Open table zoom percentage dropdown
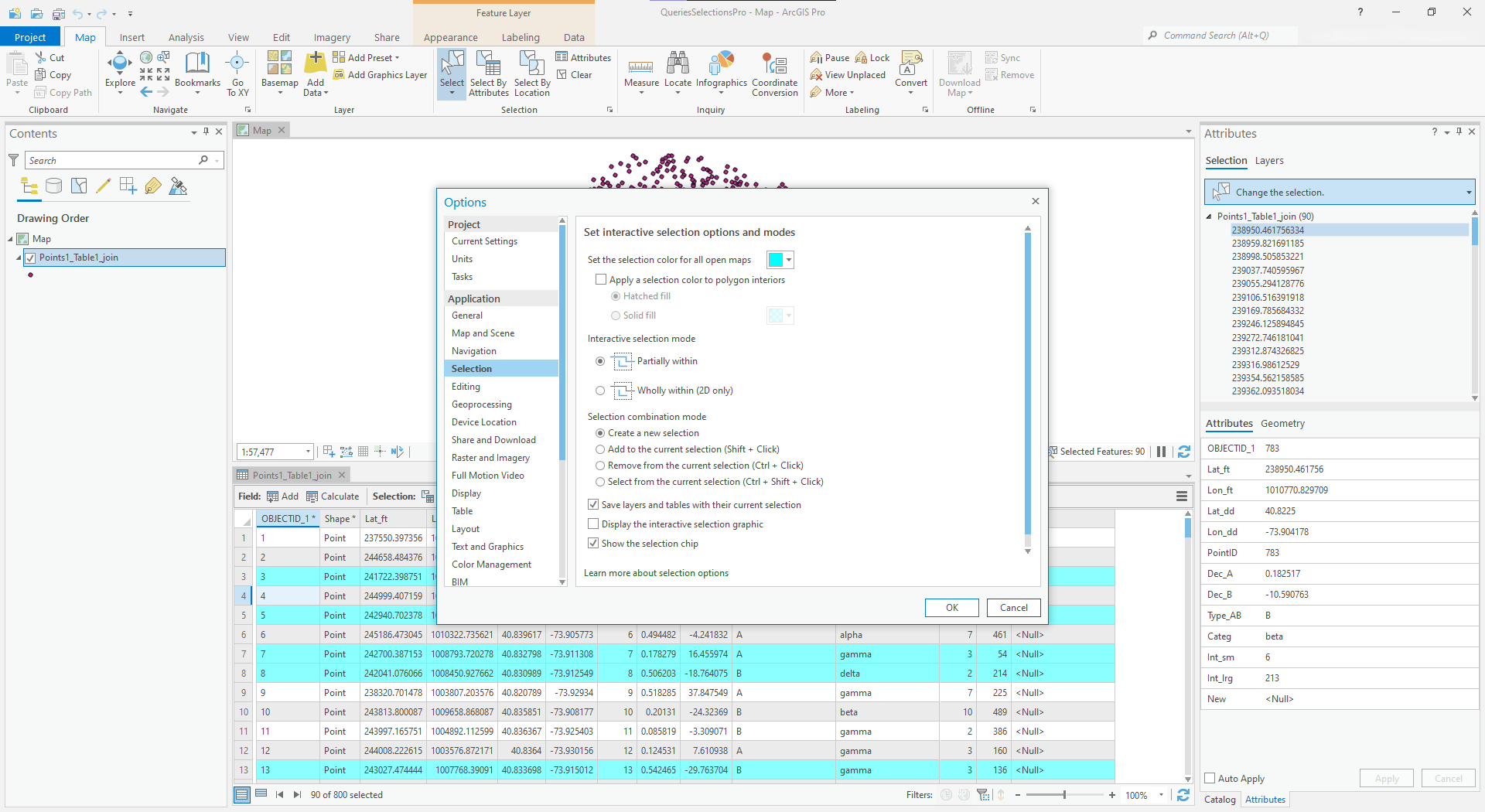1485x812 pixels. pos(1161,795)
